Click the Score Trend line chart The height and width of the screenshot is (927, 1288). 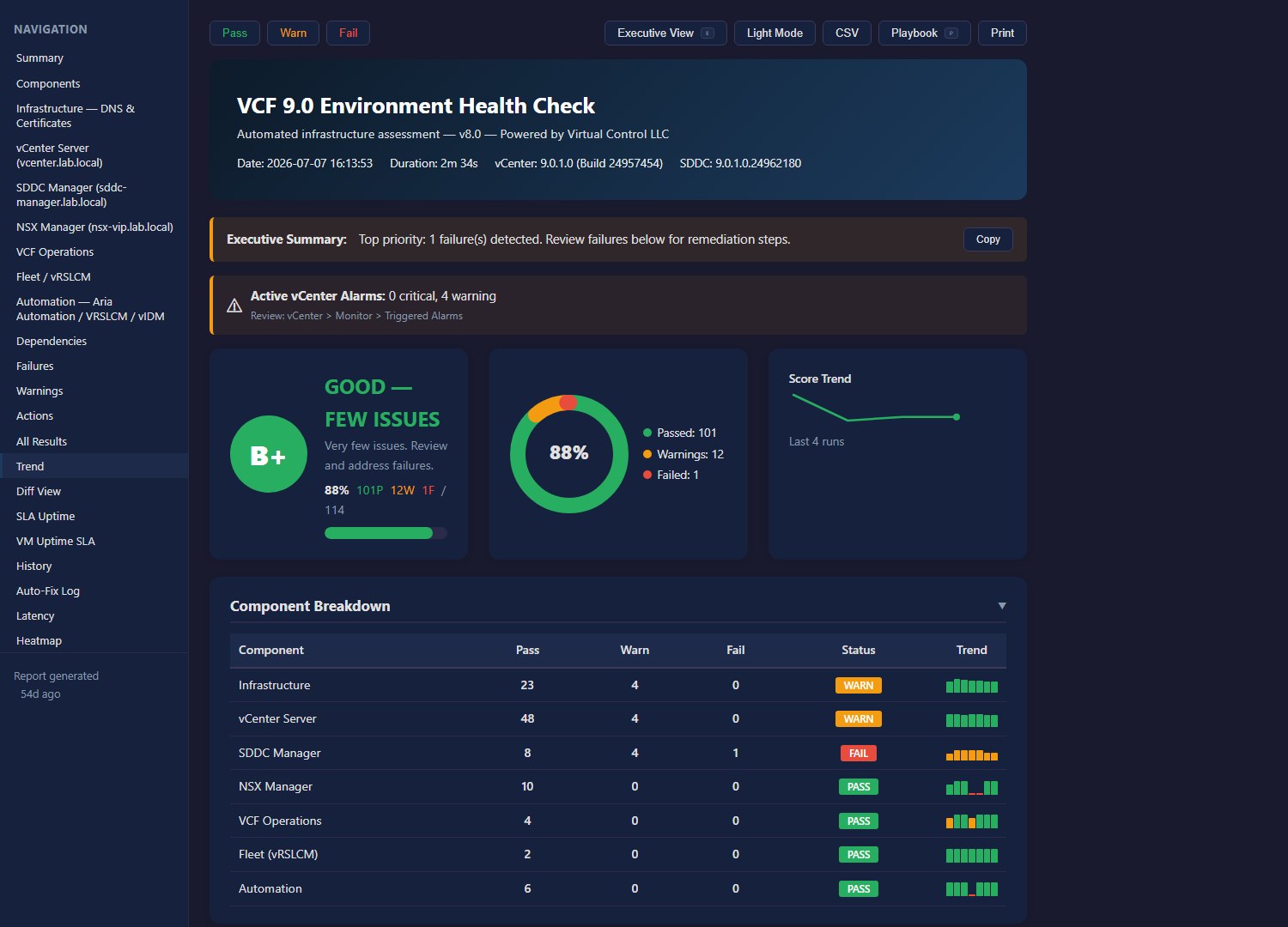874,408
